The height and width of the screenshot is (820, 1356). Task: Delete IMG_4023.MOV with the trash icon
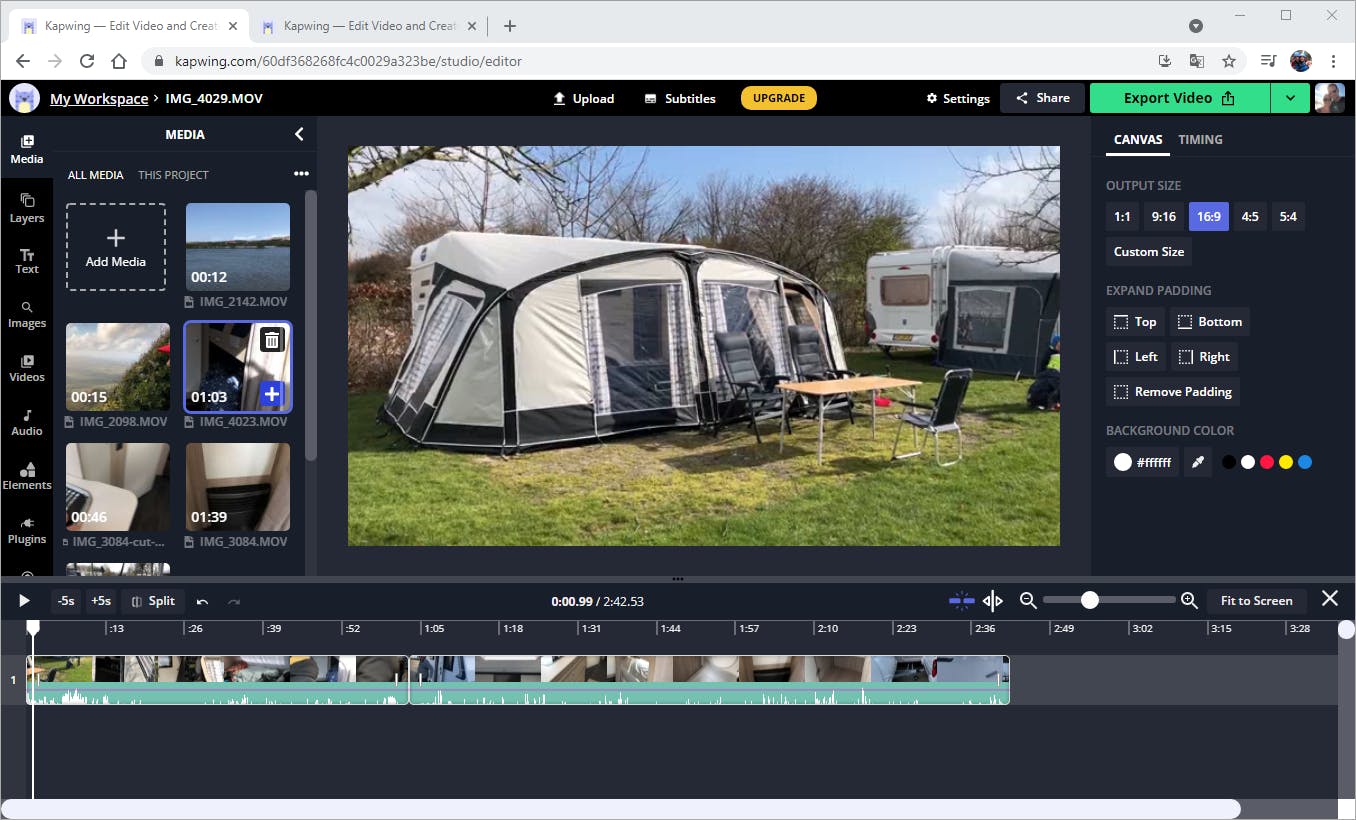pyautogui.click(x=271, y=340)
